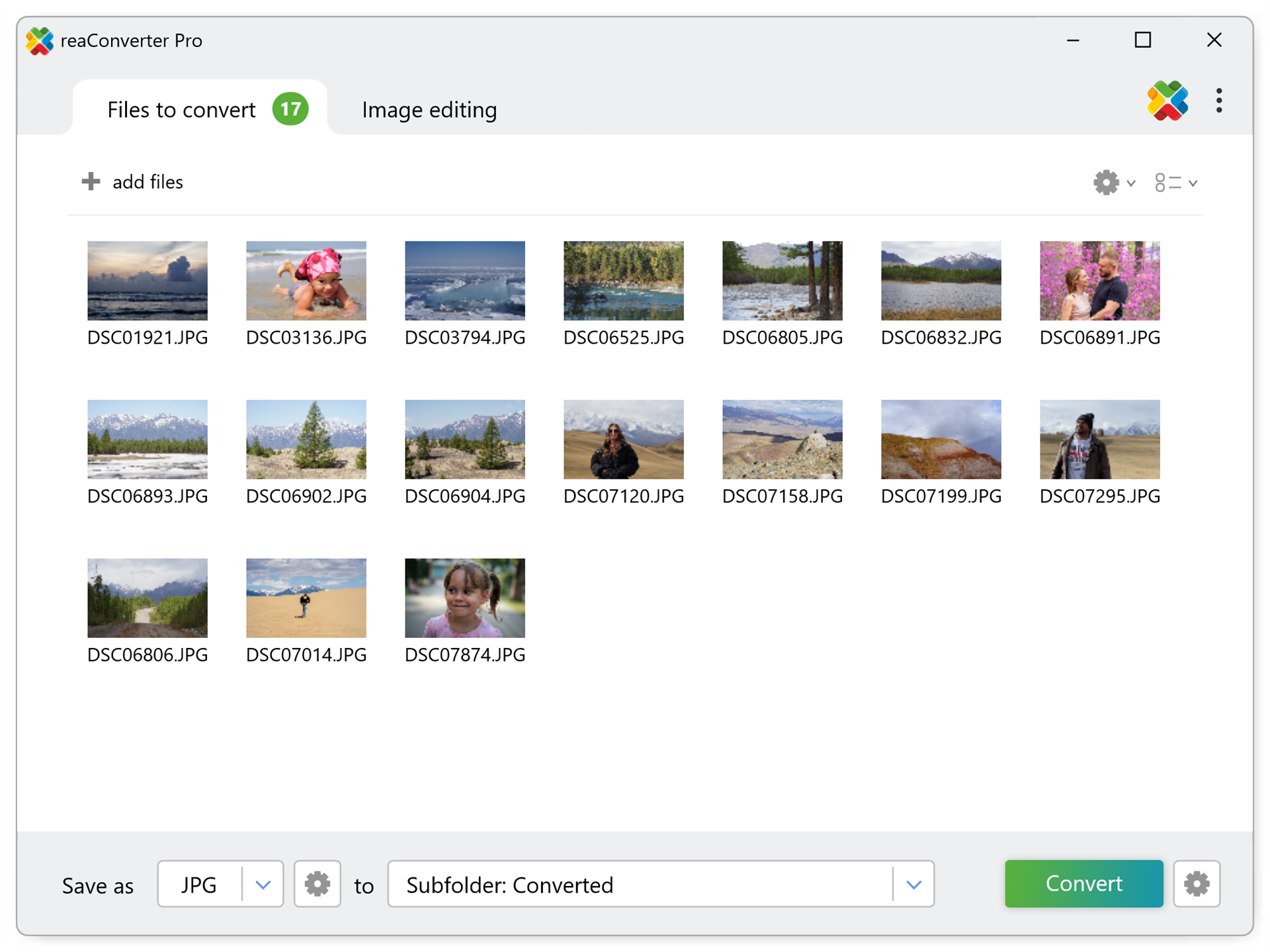Choose the DSC07874.JPG girl portrait thumbnail
This screenshot has height=952, width=1270.
[464, 598]
